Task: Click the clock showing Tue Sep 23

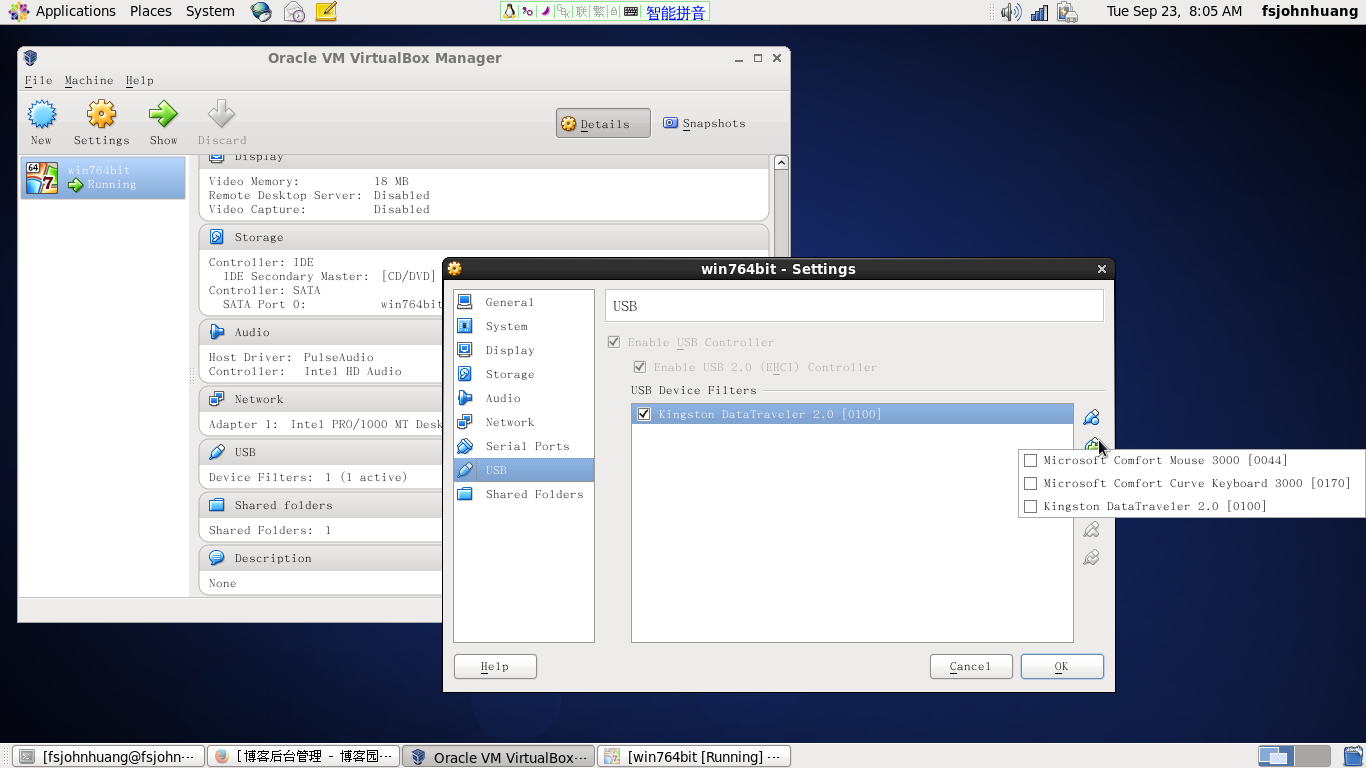Action: click(1174, 11)
